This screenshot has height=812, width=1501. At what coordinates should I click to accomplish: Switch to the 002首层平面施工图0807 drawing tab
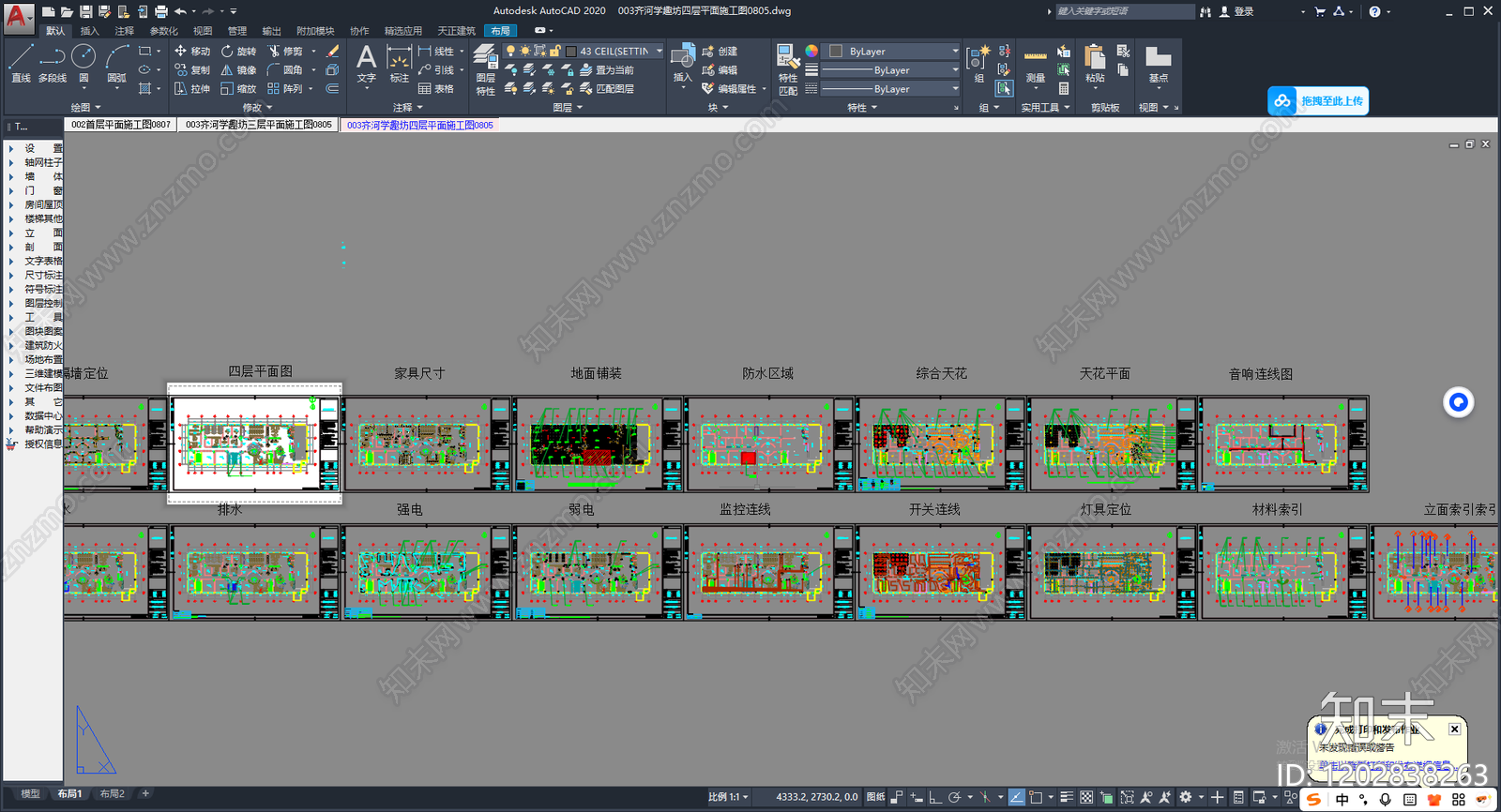pos(121,125)
